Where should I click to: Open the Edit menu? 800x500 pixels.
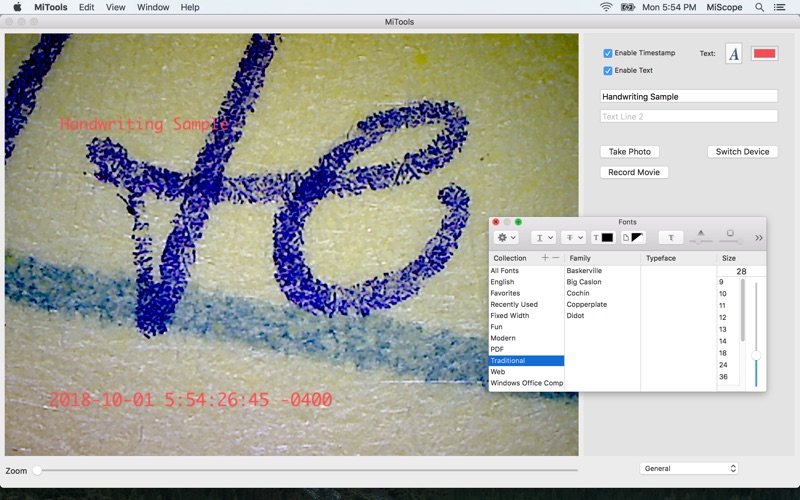(x=87, y=7)
